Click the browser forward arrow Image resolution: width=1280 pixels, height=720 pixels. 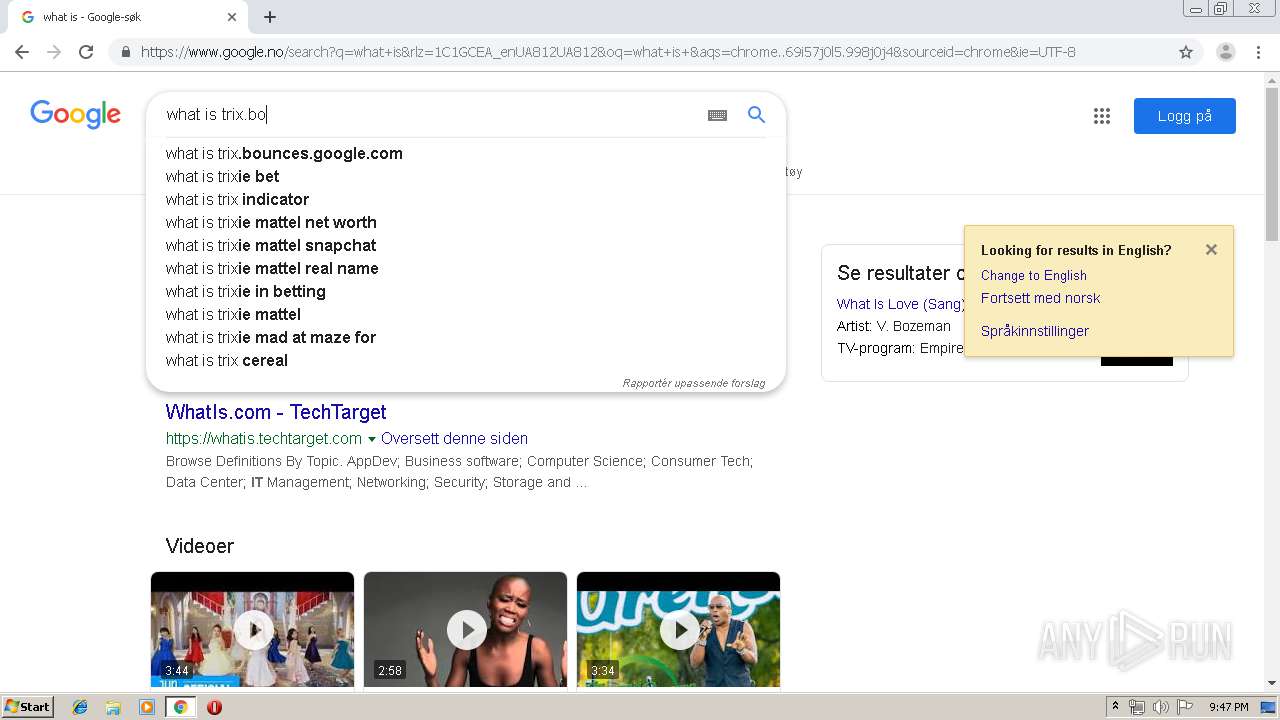tap(54, 52)
